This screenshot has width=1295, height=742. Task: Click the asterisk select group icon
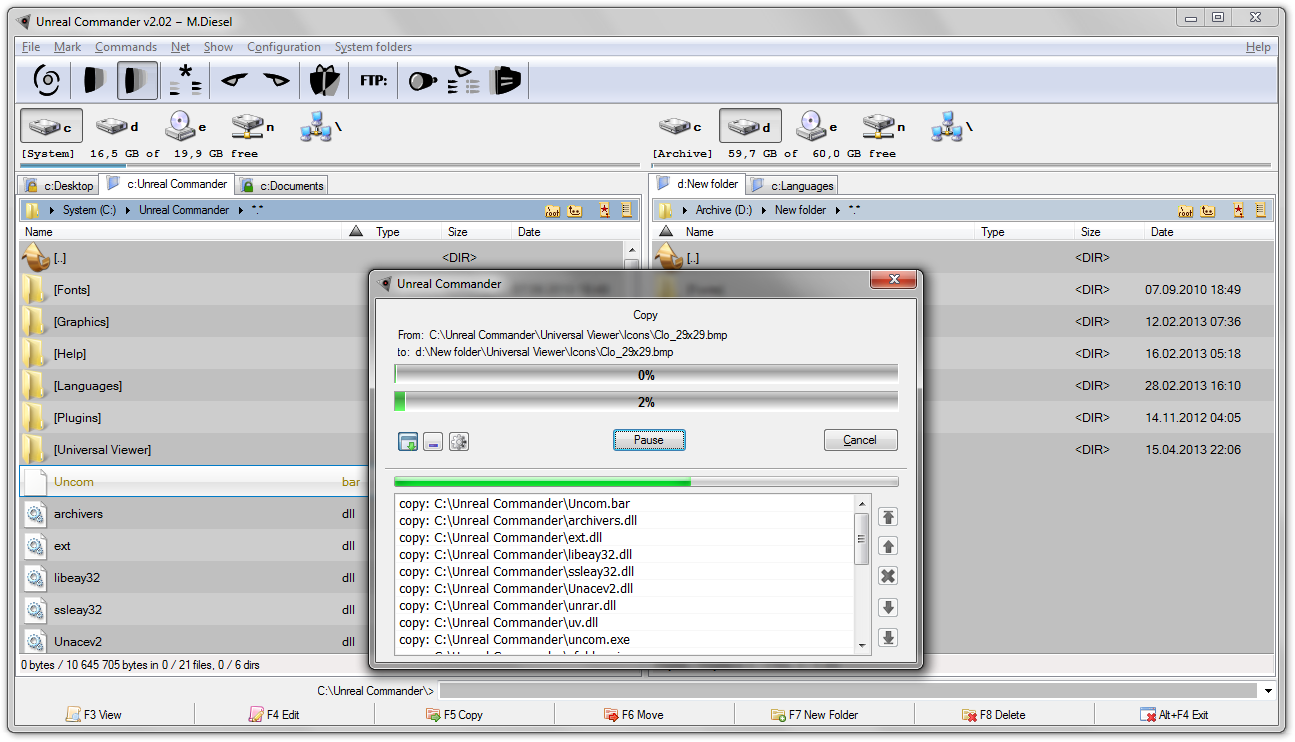pos(185,80)
